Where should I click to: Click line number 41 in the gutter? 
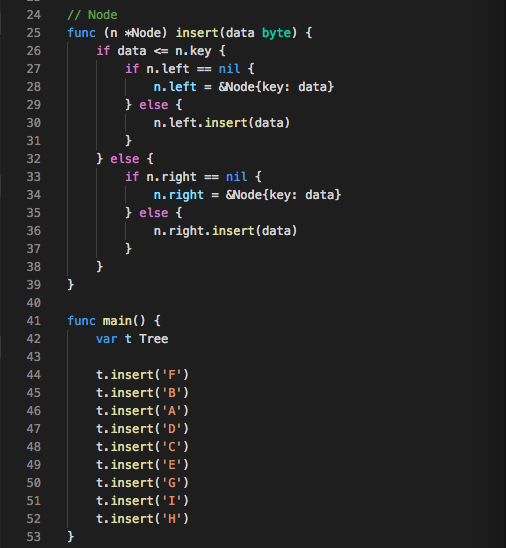[x=34, y=321]
